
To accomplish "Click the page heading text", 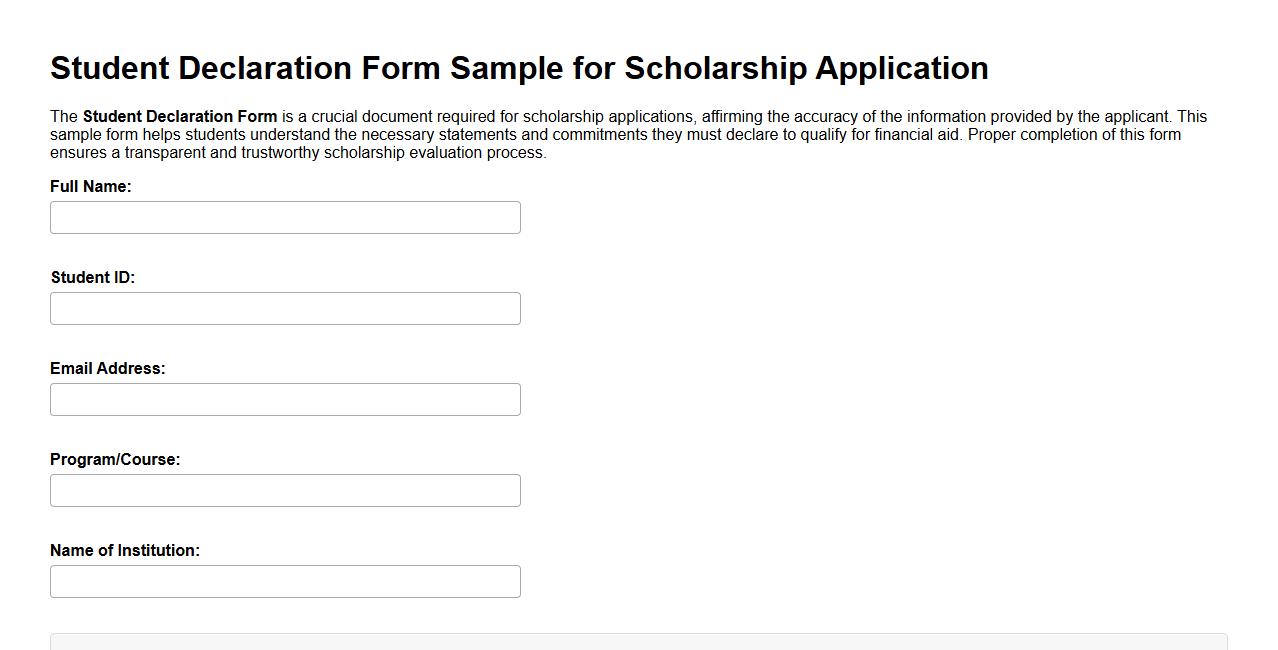I will [519, 68].
